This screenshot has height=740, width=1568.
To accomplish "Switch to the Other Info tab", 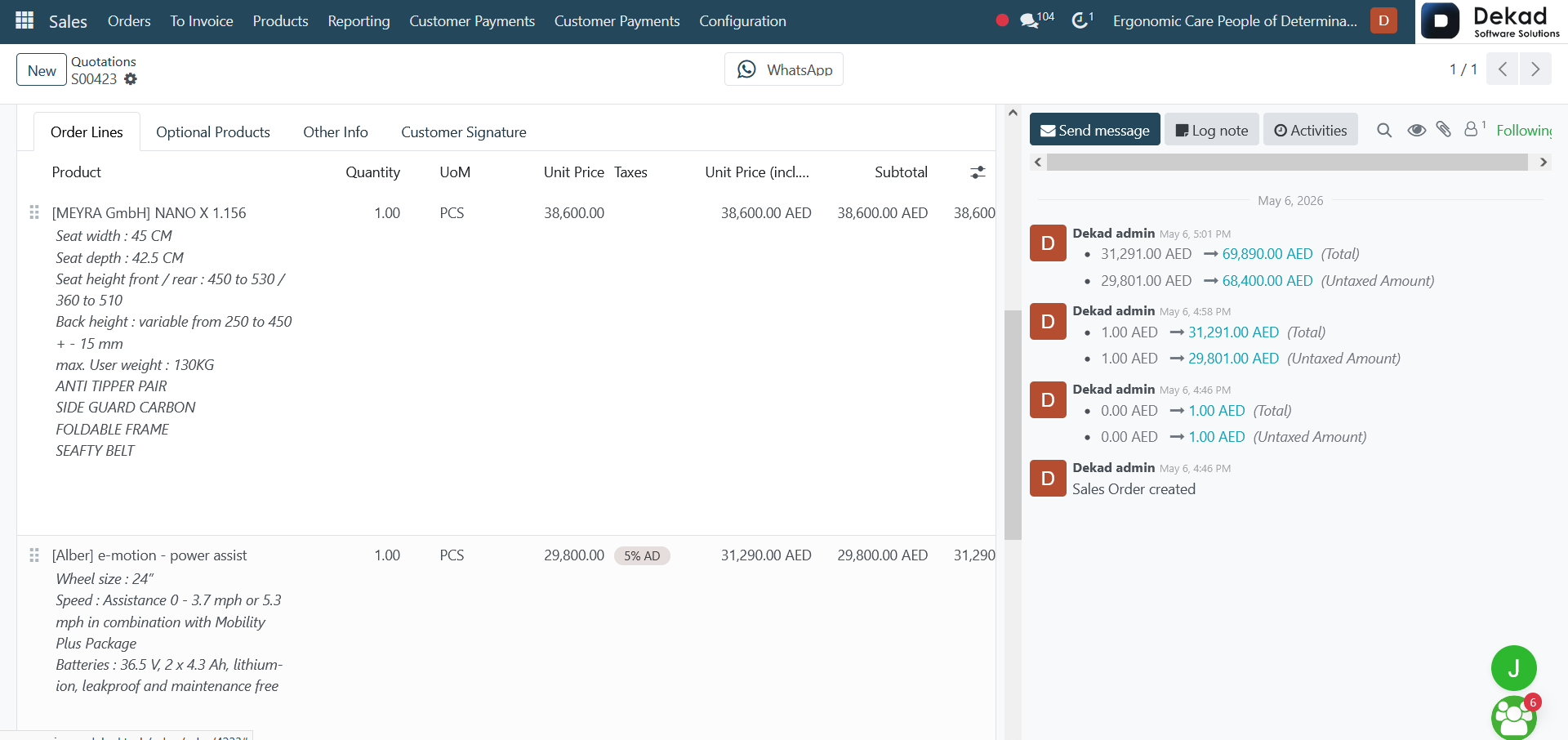I will point(336,132).
